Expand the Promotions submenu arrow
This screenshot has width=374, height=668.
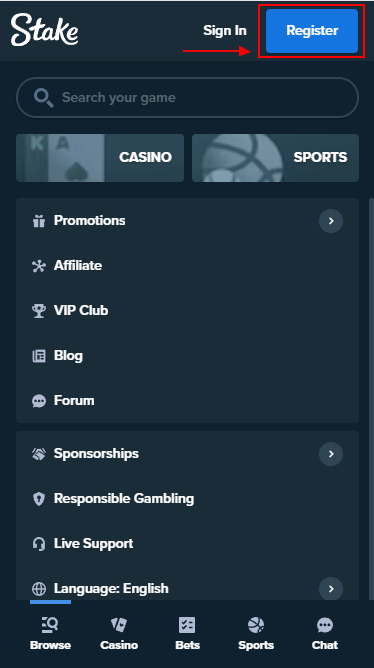[331, 221]
